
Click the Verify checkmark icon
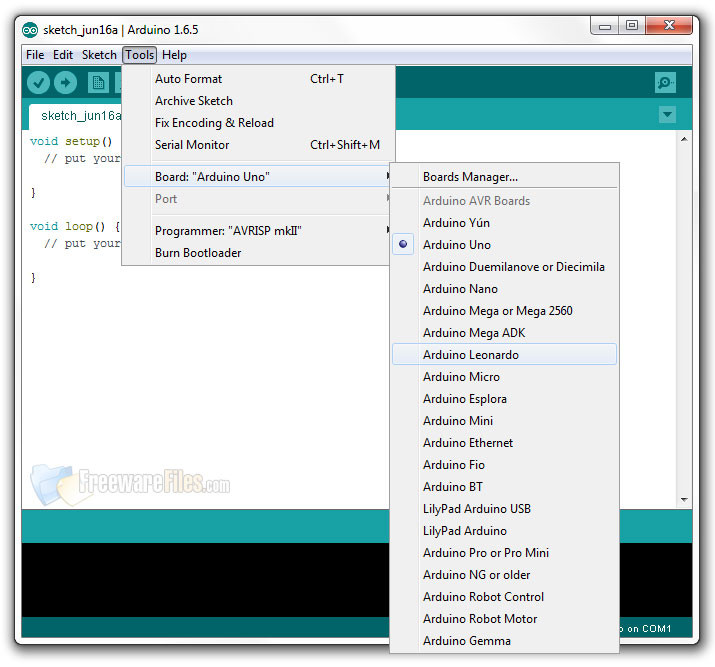coord(38,83)
